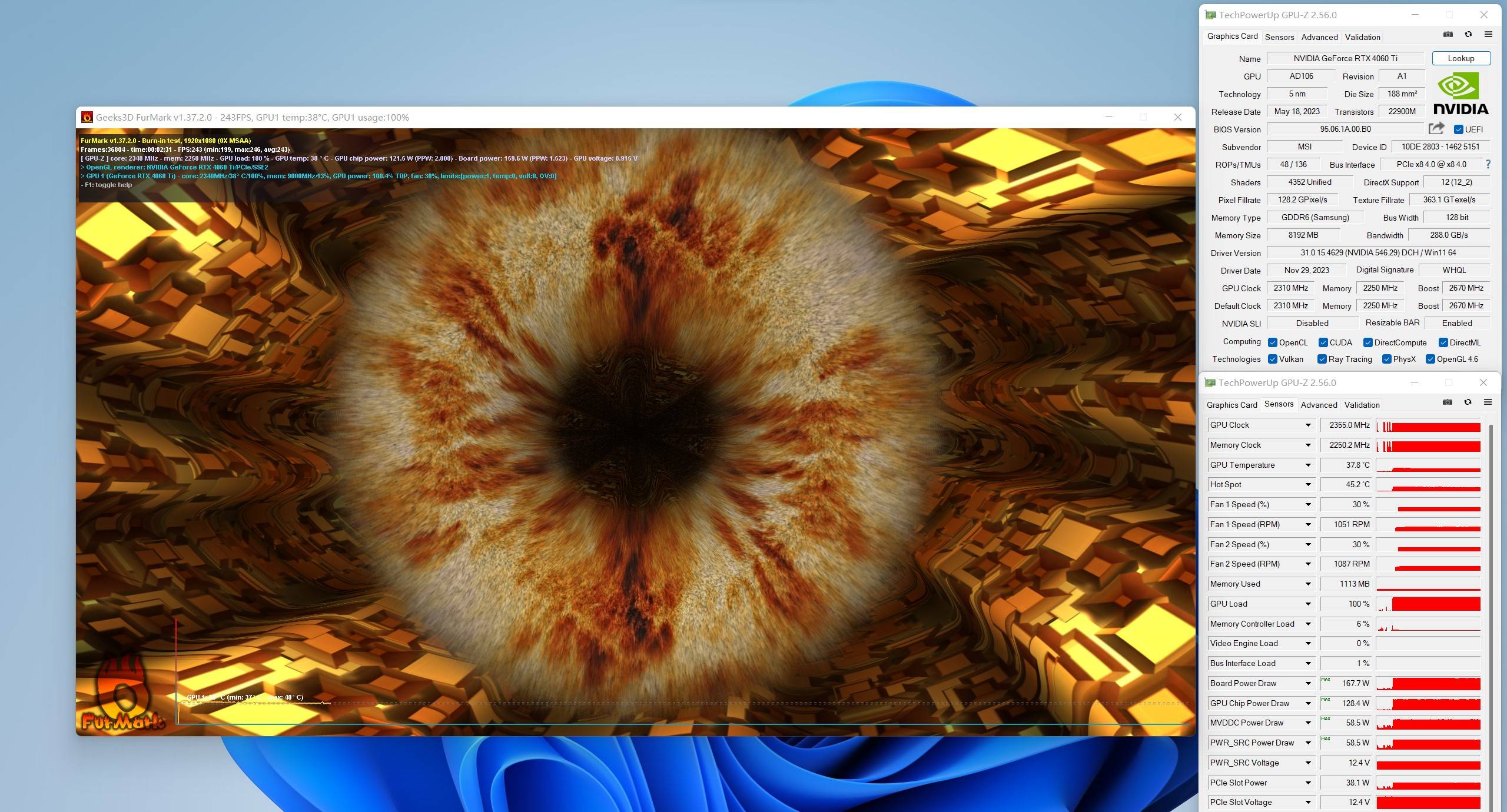
Task: Click the Lookup button
Action: point(1461,58)
